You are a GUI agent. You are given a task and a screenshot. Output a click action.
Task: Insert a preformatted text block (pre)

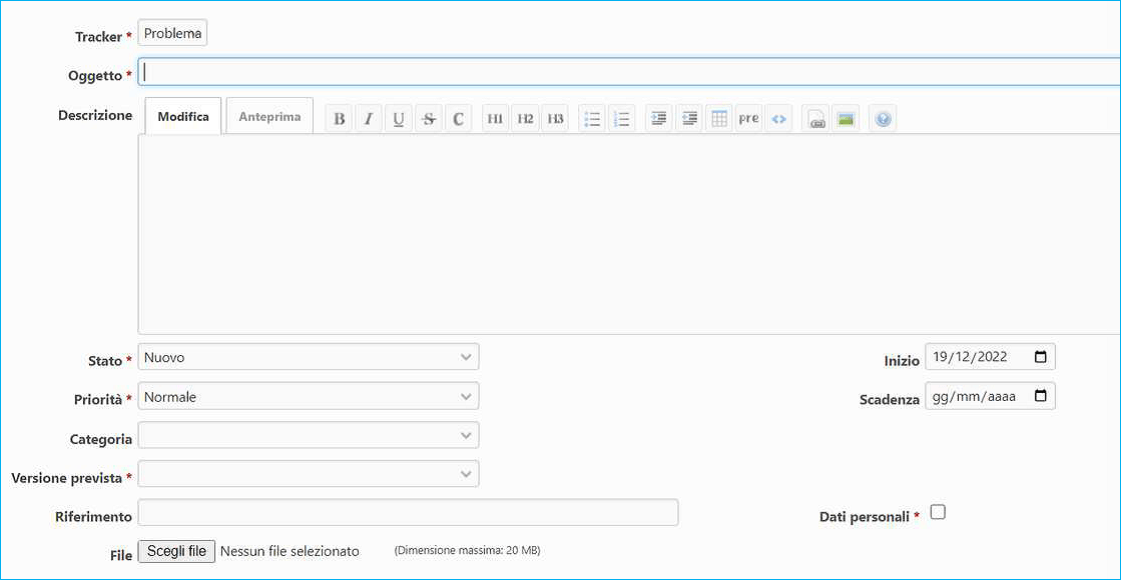click(748, 119)
